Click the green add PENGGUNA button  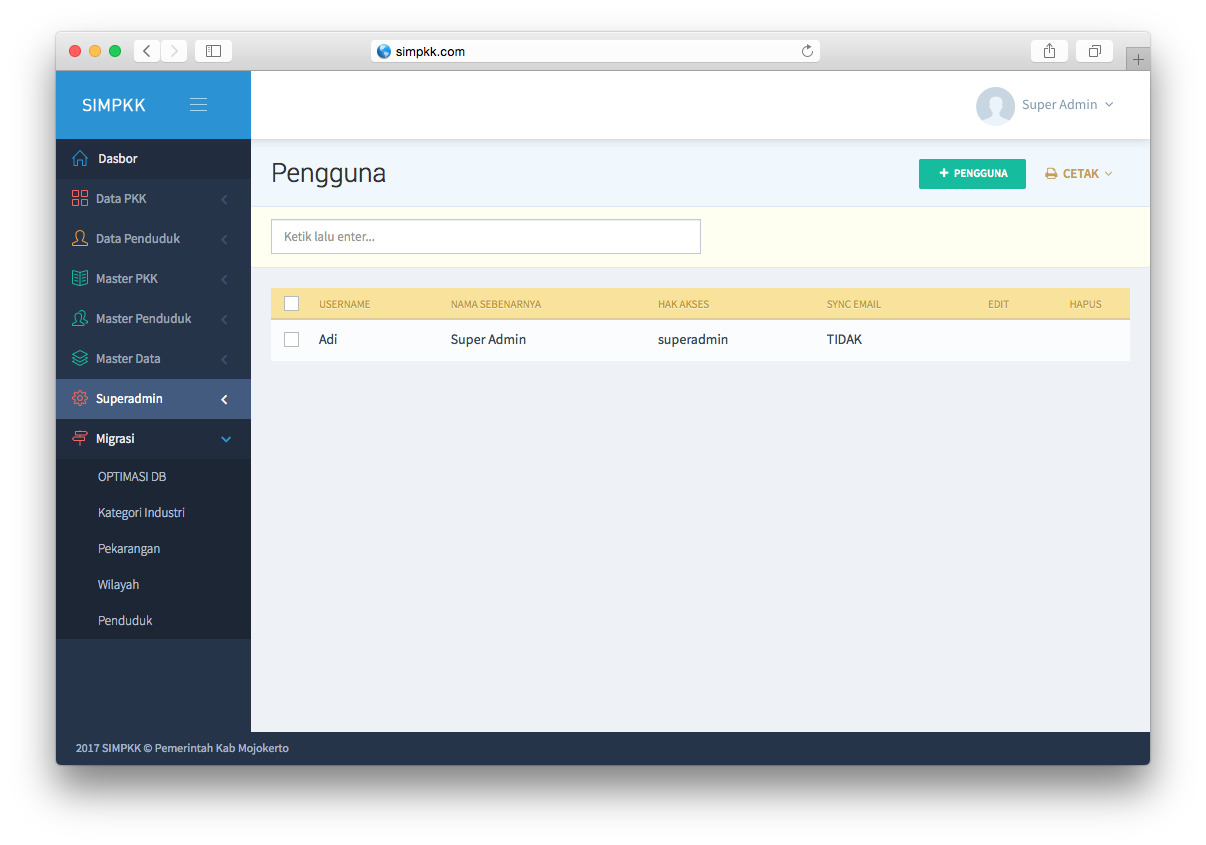(972, 174)
